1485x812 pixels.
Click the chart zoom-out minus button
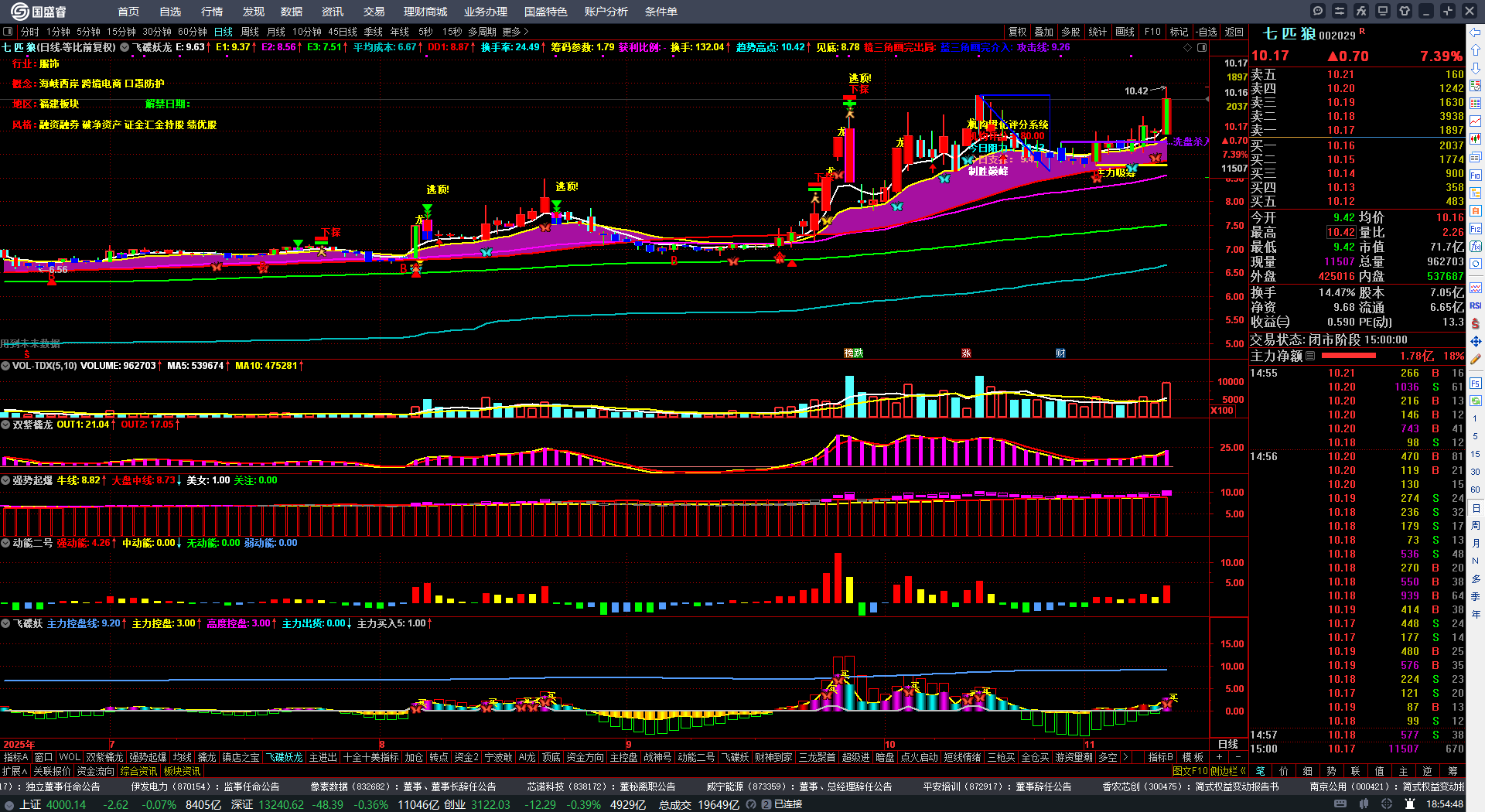coord(1238,757)
